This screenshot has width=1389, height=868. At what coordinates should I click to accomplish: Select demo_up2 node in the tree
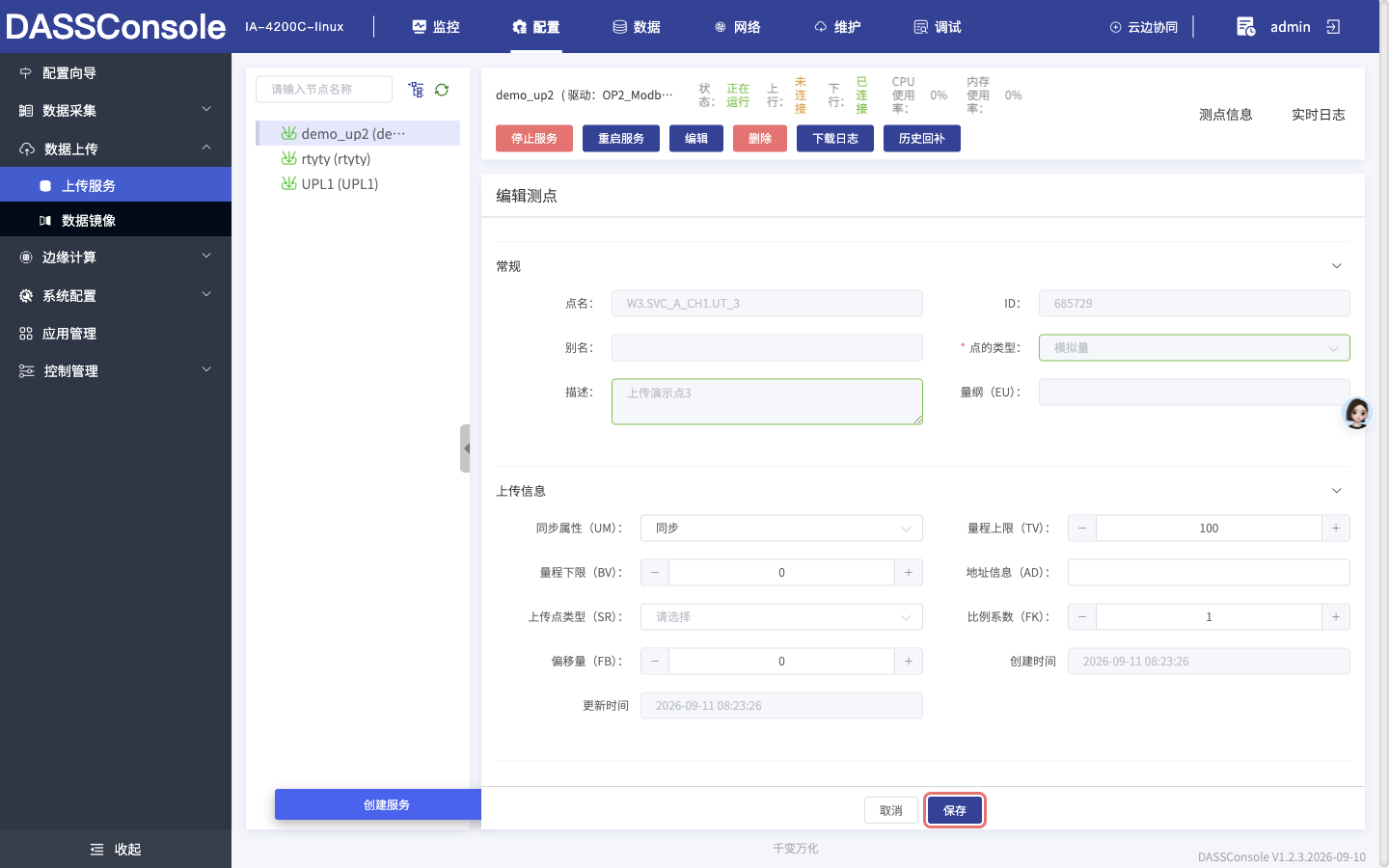coord(358,133)
